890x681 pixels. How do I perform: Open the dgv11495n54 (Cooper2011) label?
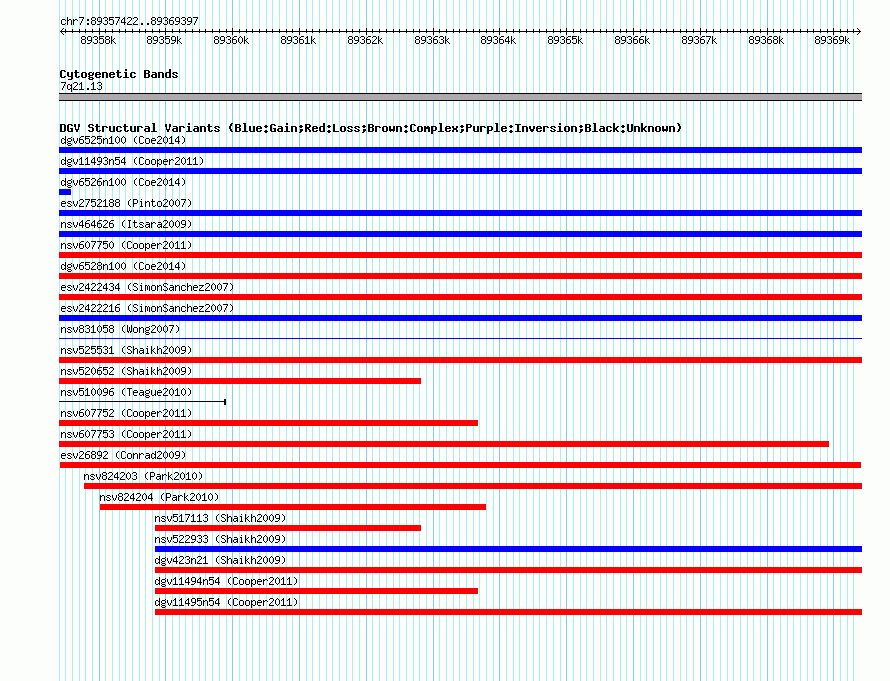click(x=226, y=602)
